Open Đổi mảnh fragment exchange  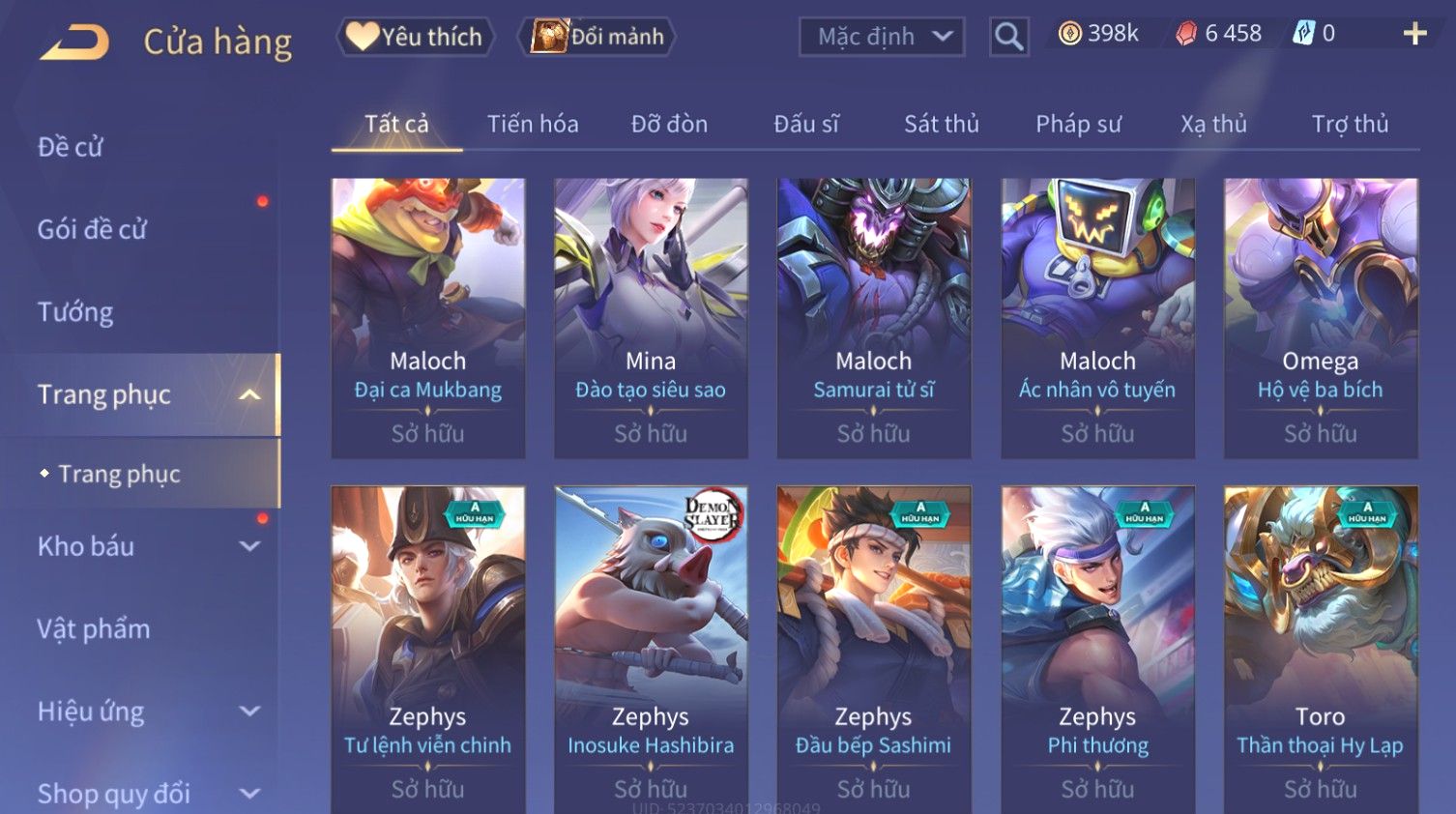pyautogui.click(x=597, y=37)
